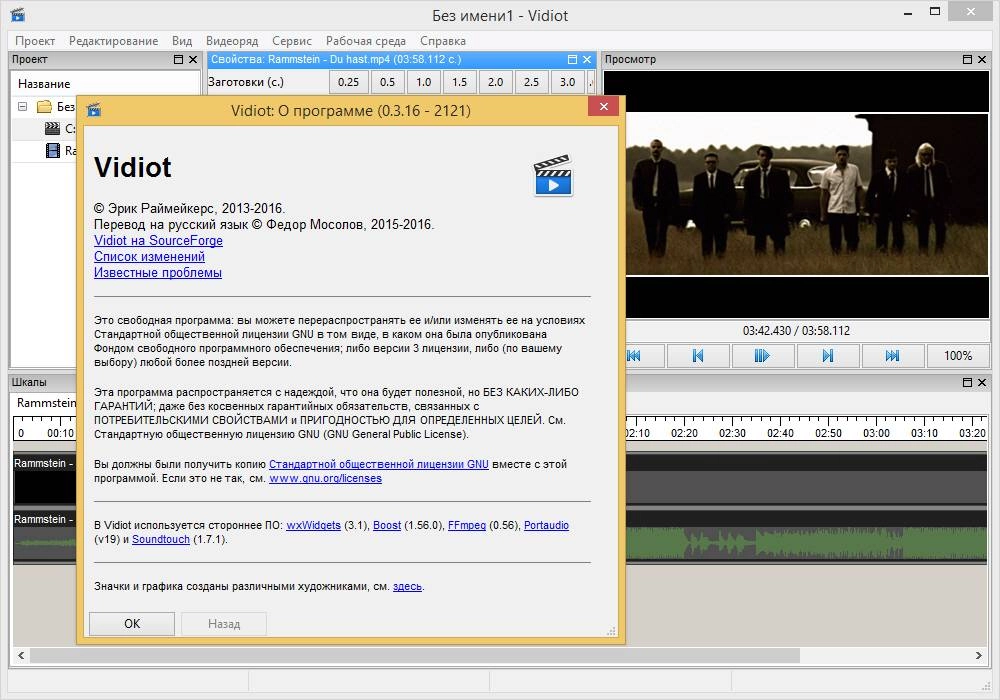Set clip length preset to 2.0 seconds
Screen dimensions: 1000x700
496,82
